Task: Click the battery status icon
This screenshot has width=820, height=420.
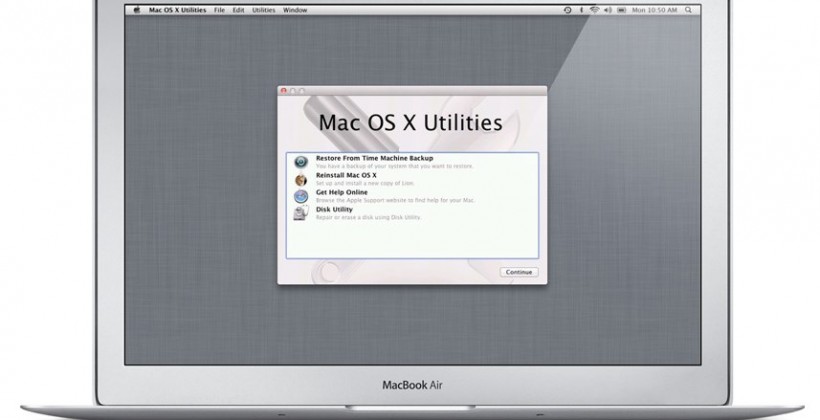Action: pos(621,10)
